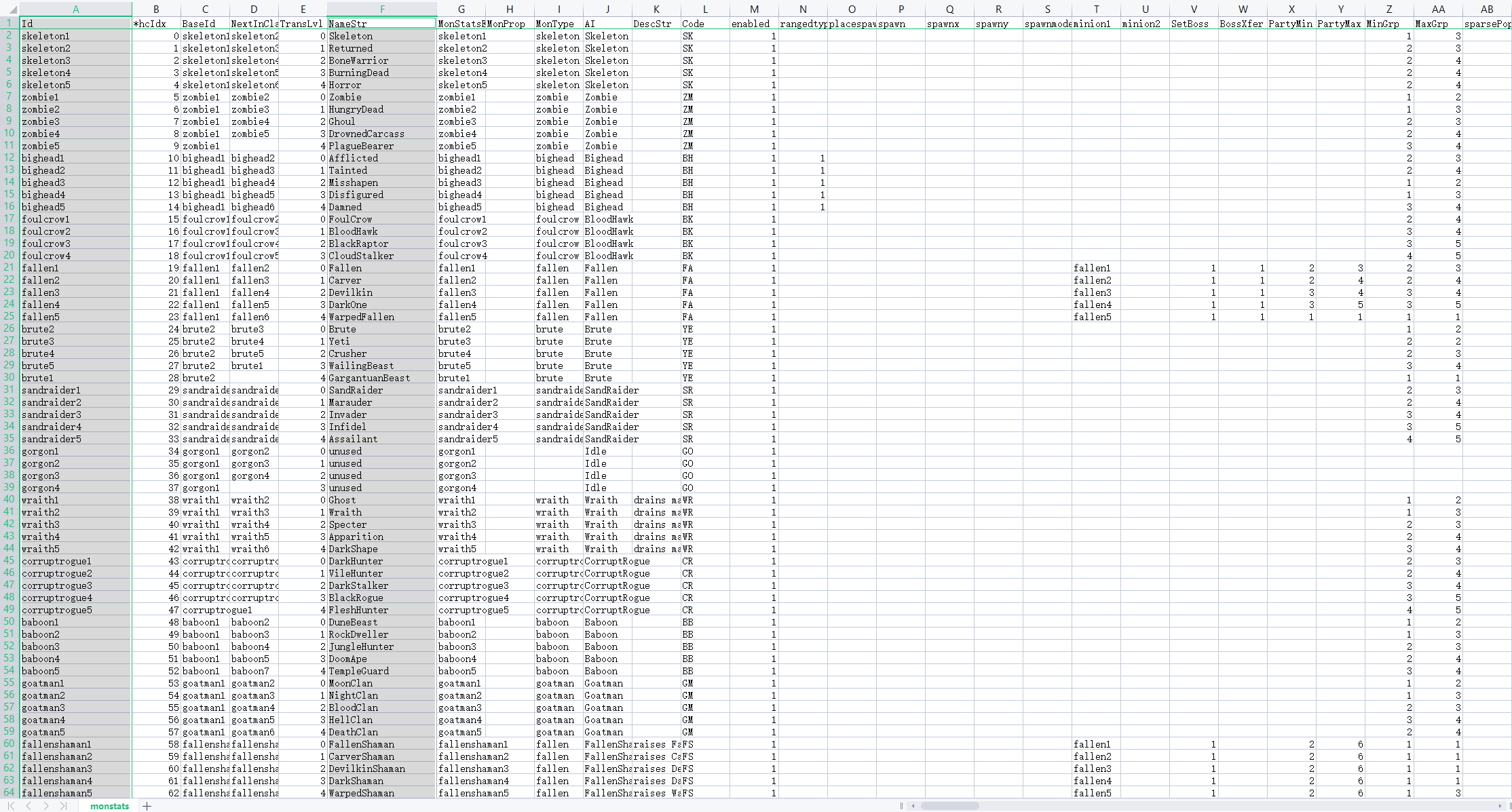Click the NameStr header cell

382,24
